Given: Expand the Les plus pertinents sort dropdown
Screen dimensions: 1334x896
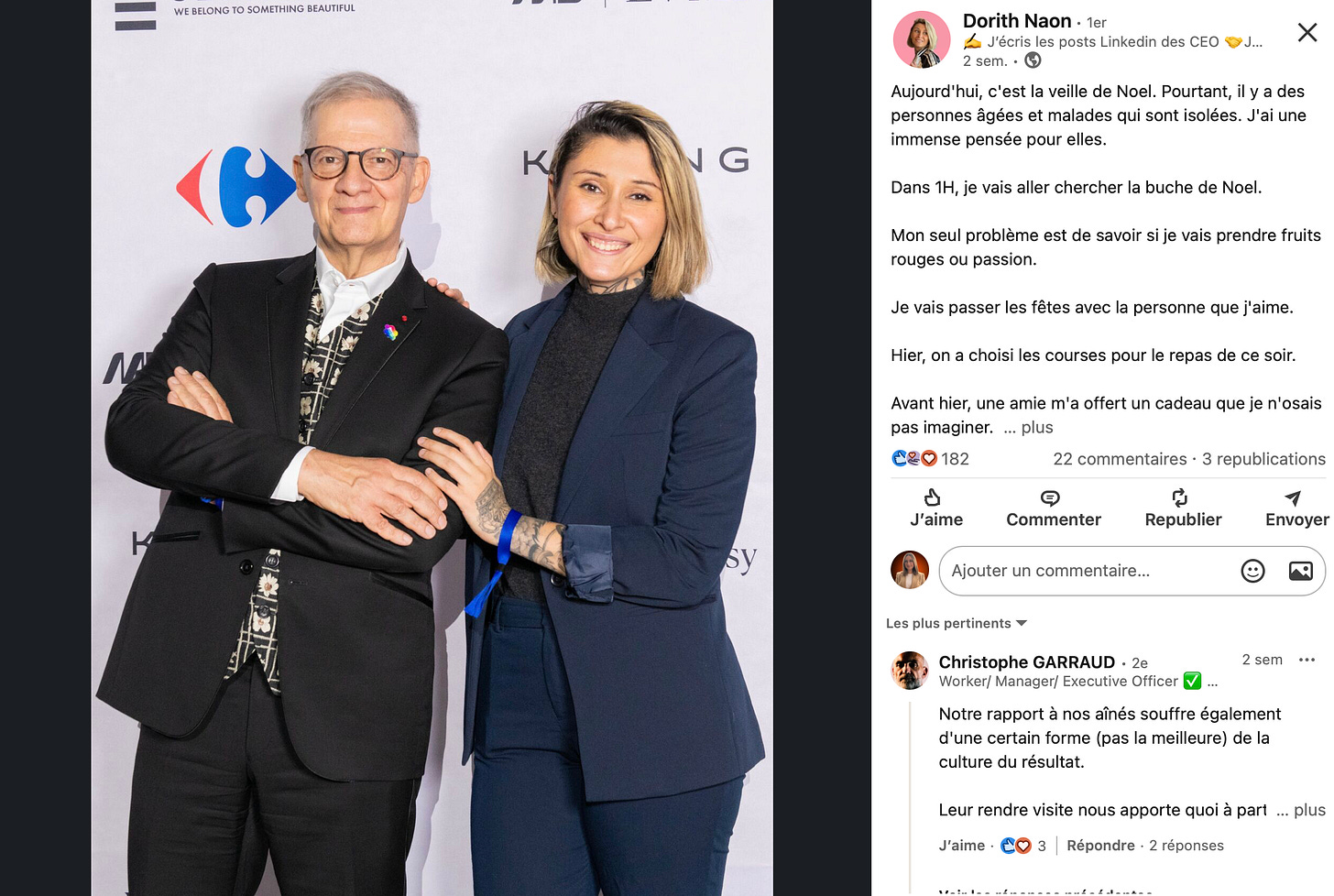Looking at the screenshot, I should click(957, 623).
